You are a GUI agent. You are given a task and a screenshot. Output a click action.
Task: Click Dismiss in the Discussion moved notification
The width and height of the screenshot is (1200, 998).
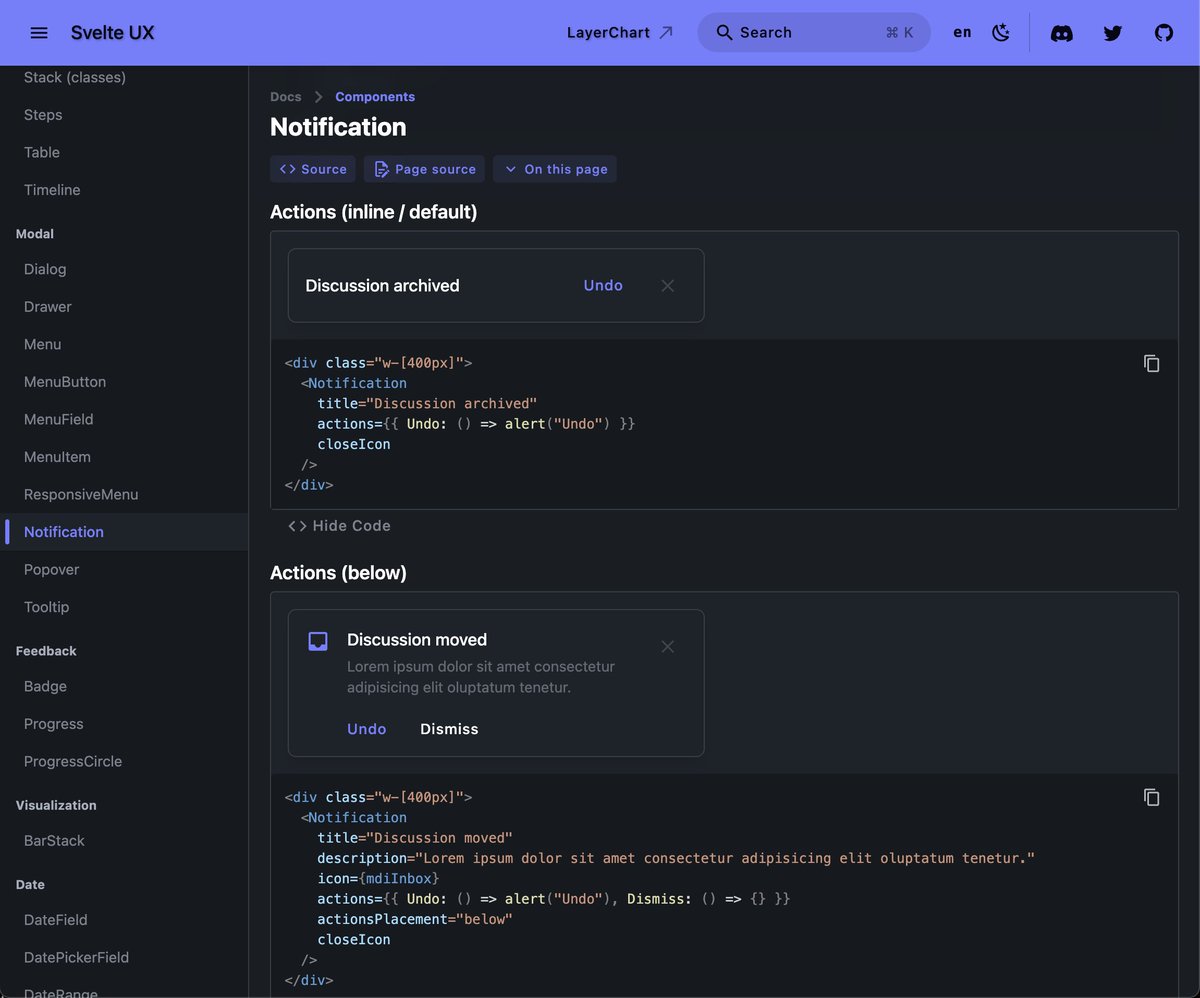click(x=448, y=729)
